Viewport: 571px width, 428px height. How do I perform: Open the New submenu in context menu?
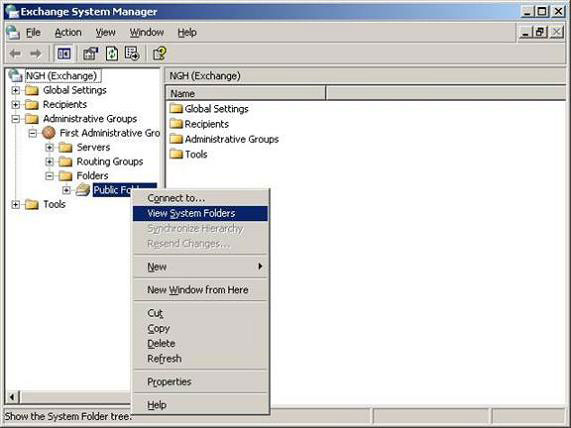click(x=200, y=267)
